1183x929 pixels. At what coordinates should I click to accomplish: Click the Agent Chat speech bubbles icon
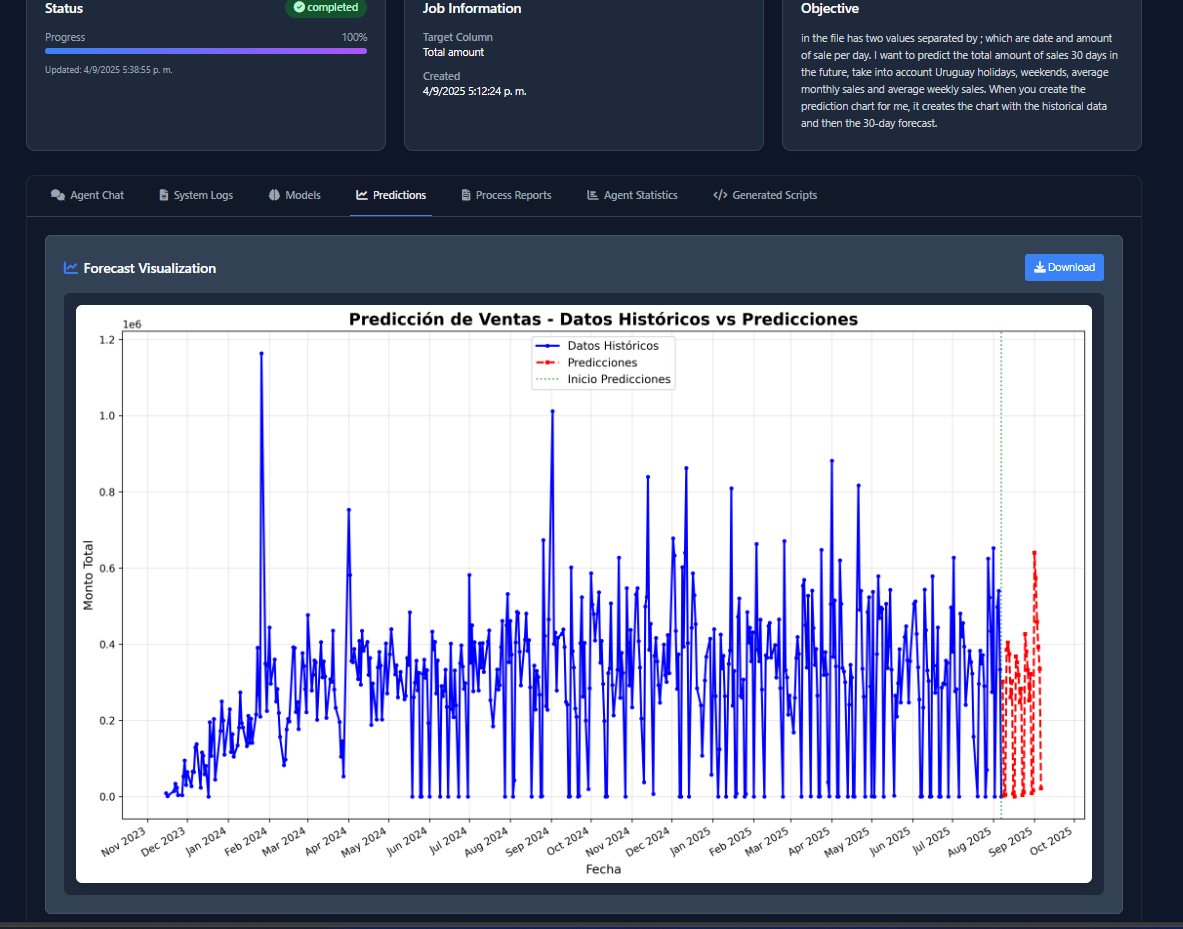(58, 195)
